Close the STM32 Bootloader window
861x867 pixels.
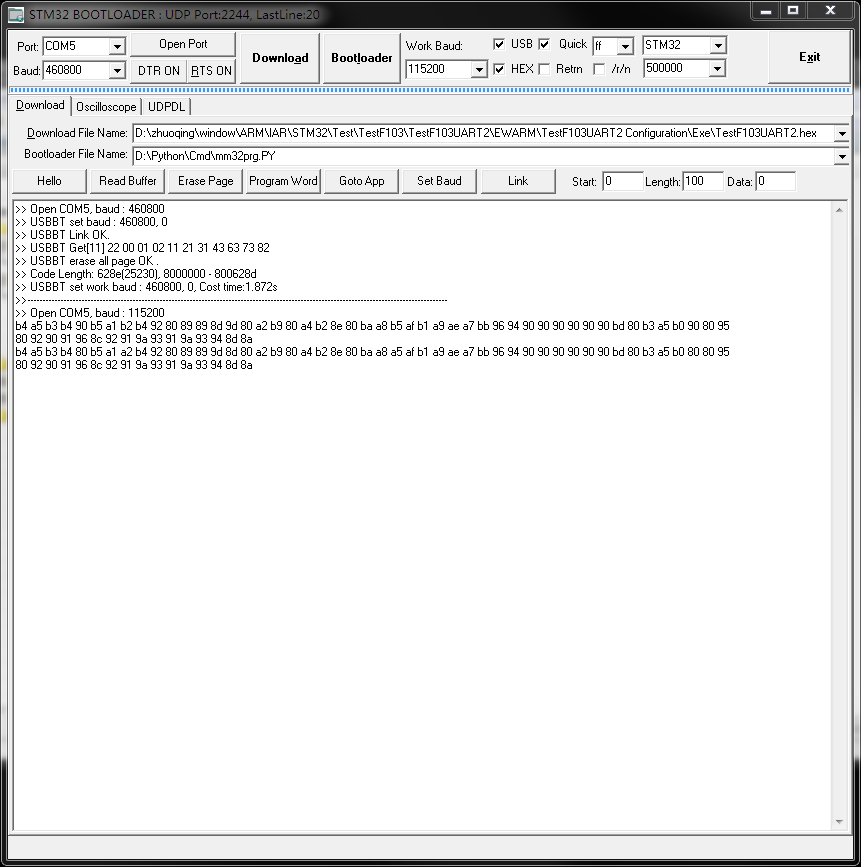pyautogui.click(x=830, y=11)
